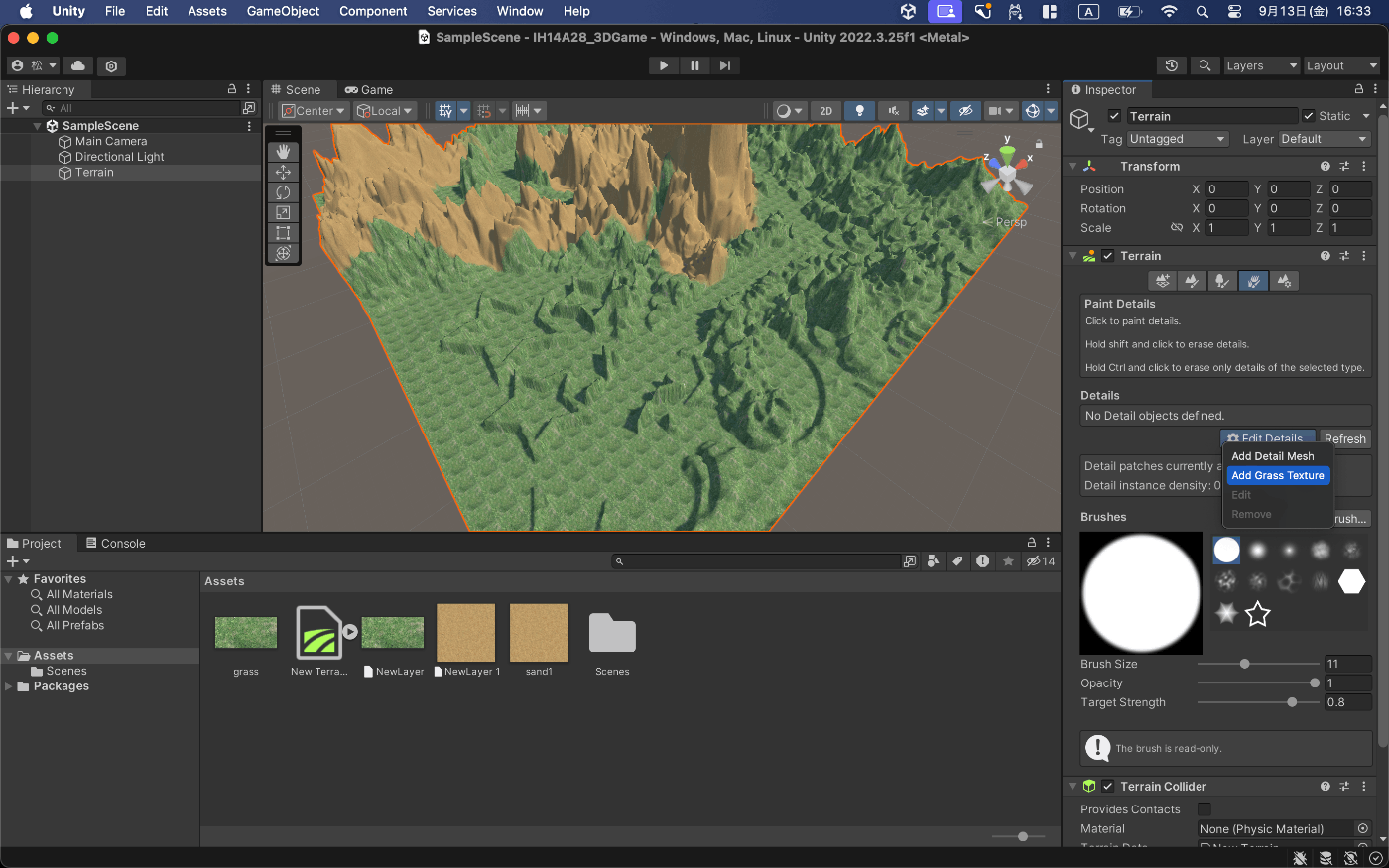1389x868 pixels.
Task: Choose Paint Details tool icon
Action: pyautogui.click(x=1253, y=281)
